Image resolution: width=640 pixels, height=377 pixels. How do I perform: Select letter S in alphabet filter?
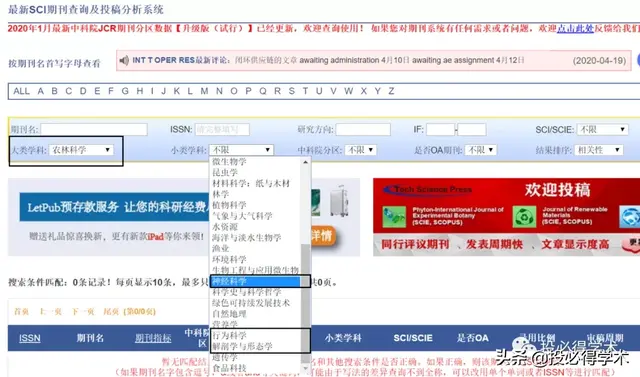coord(291,91)
